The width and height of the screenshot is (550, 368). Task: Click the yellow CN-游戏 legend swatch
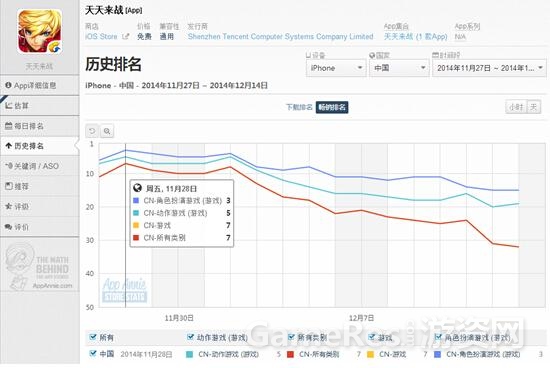(370, 354)
